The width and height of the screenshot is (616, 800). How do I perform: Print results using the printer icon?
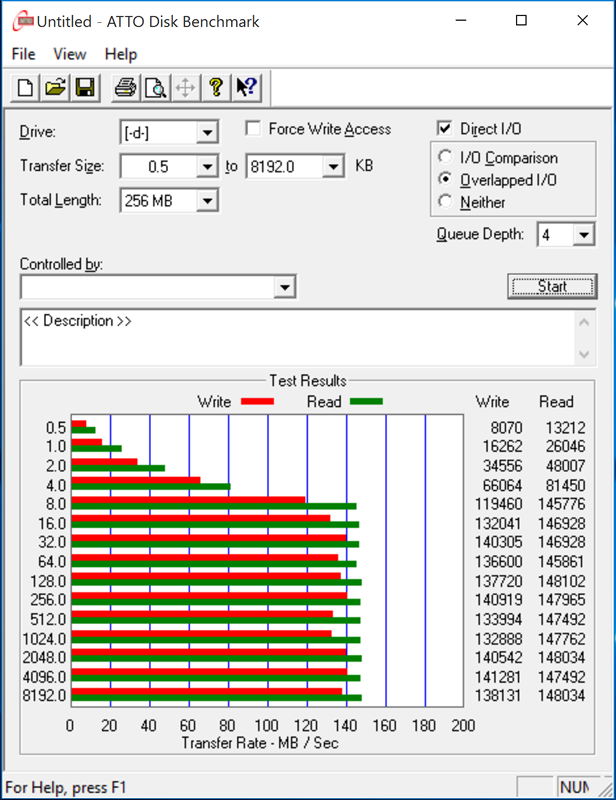coord(125,88)
